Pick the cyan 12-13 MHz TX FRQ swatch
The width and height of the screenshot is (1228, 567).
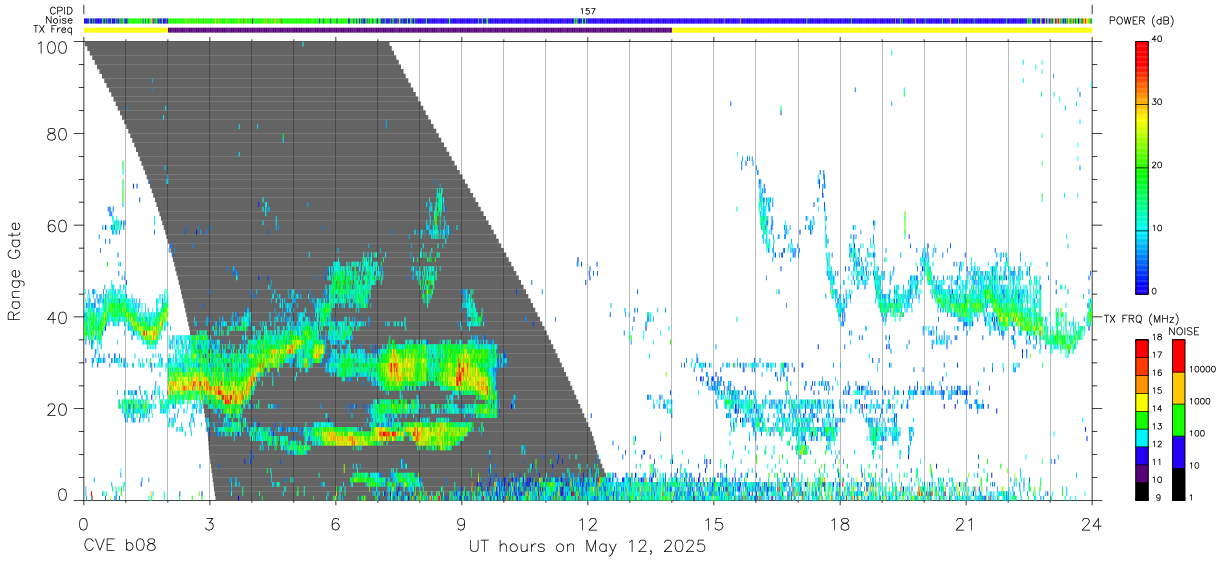1141,436
